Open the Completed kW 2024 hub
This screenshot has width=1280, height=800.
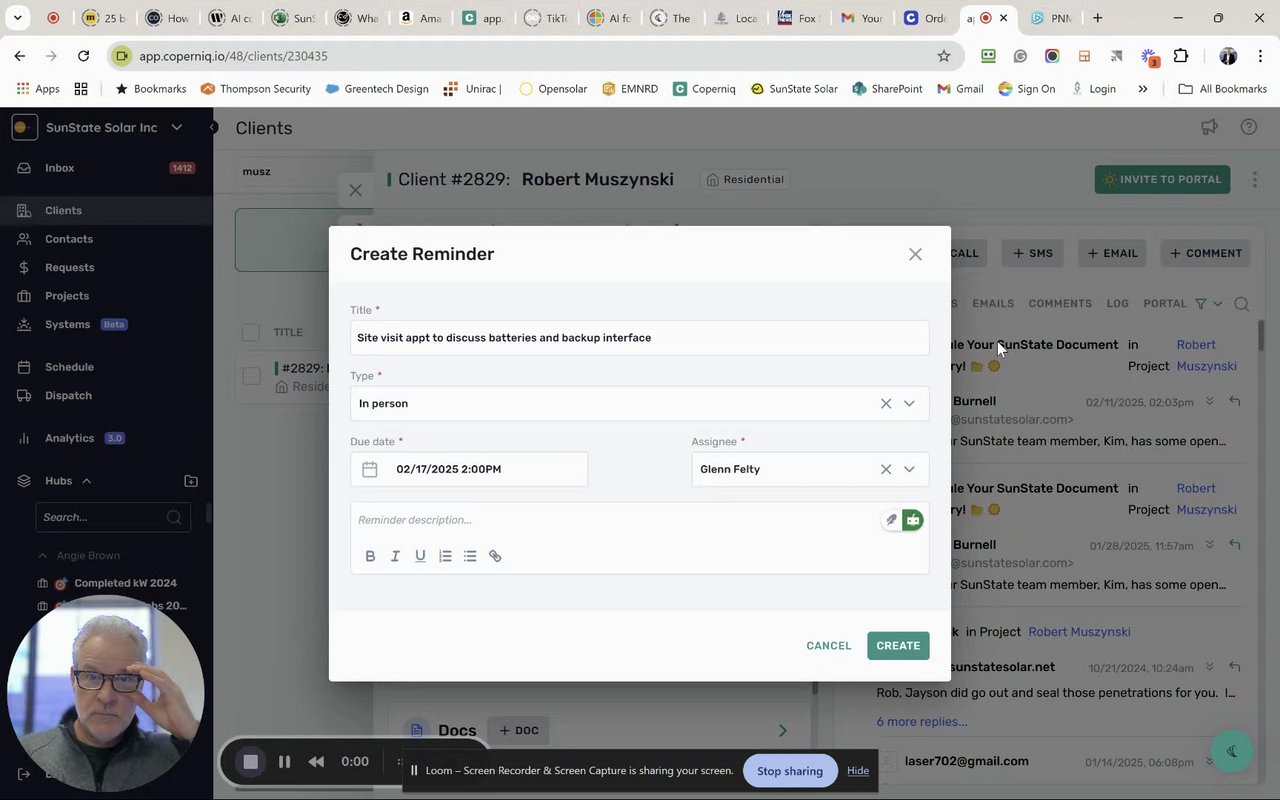pyautogui.click(x=125, y=583)
